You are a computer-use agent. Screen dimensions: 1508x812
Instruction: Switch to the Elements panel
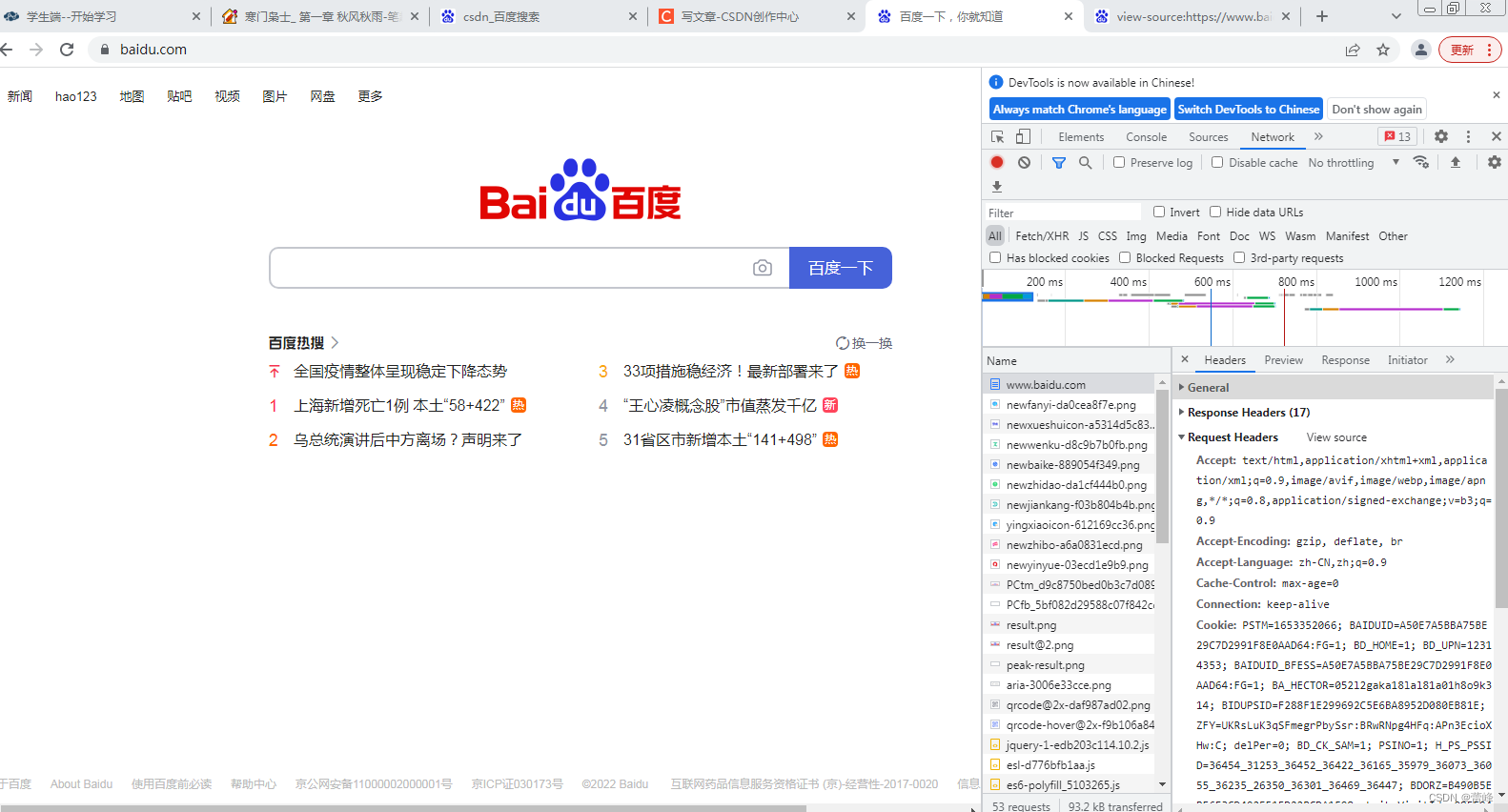(x=1081, y=137)
